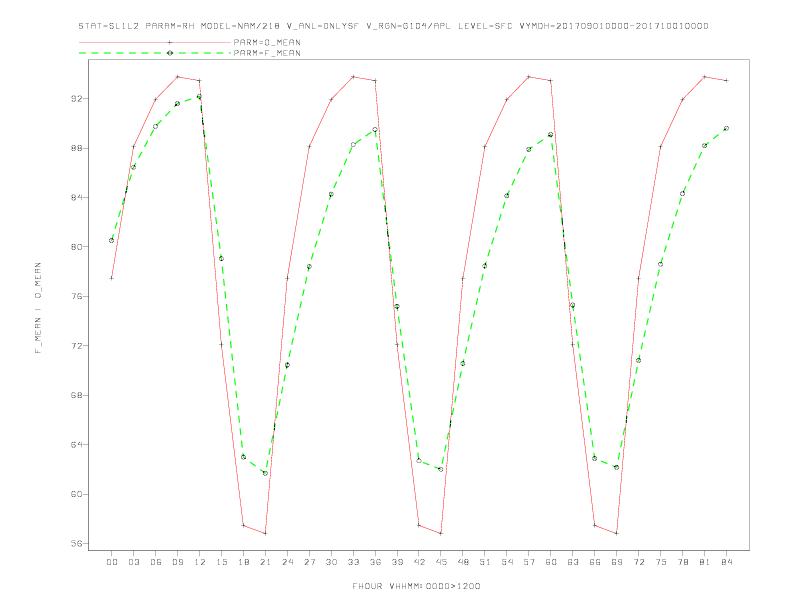The width and height of the screenshot is (792, 612).
Task: Click y-axis tick label 80
Action: pos(76,247)
